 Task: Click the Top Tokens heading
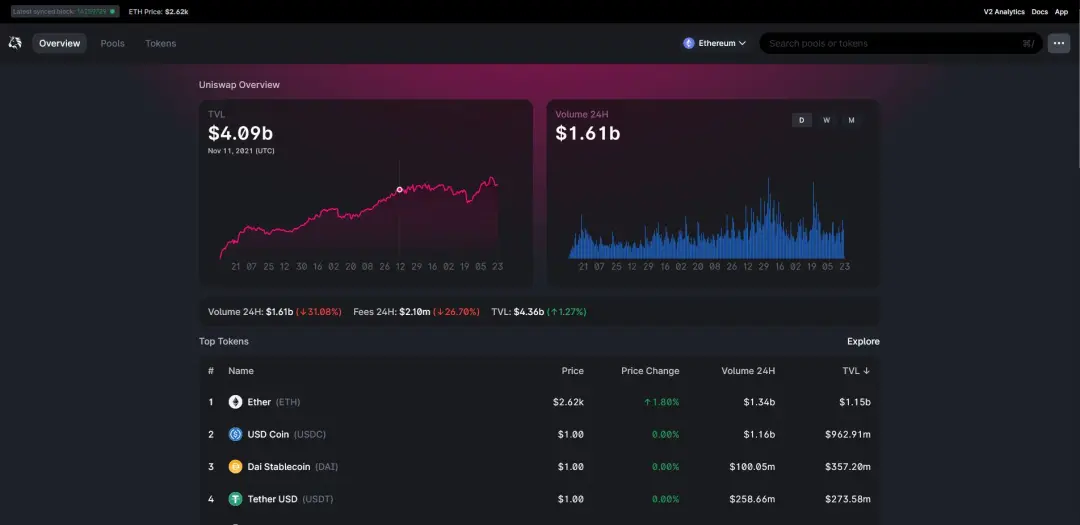224,342
